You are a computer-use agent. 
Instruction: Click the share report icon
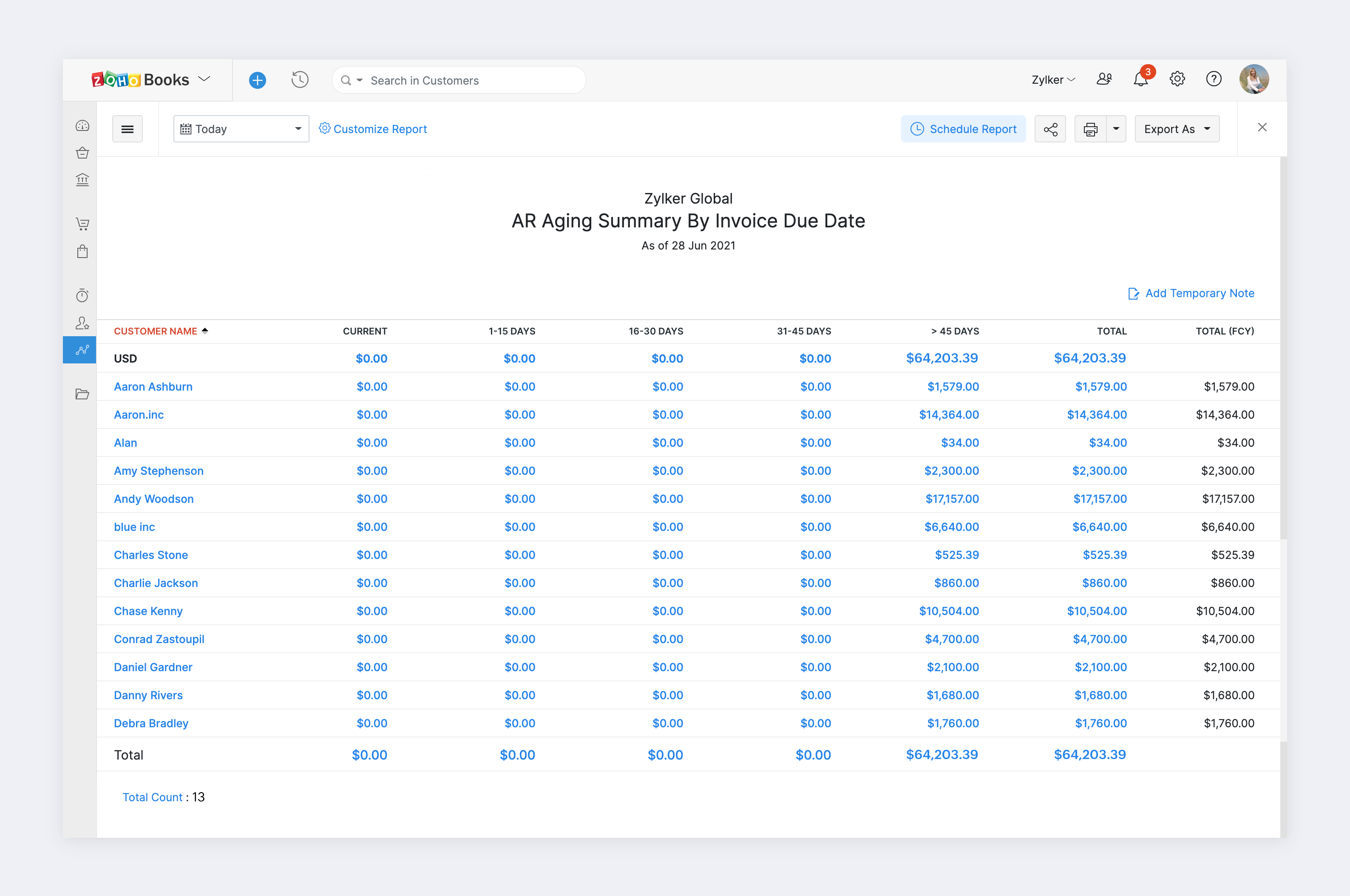coord(1050,129)
